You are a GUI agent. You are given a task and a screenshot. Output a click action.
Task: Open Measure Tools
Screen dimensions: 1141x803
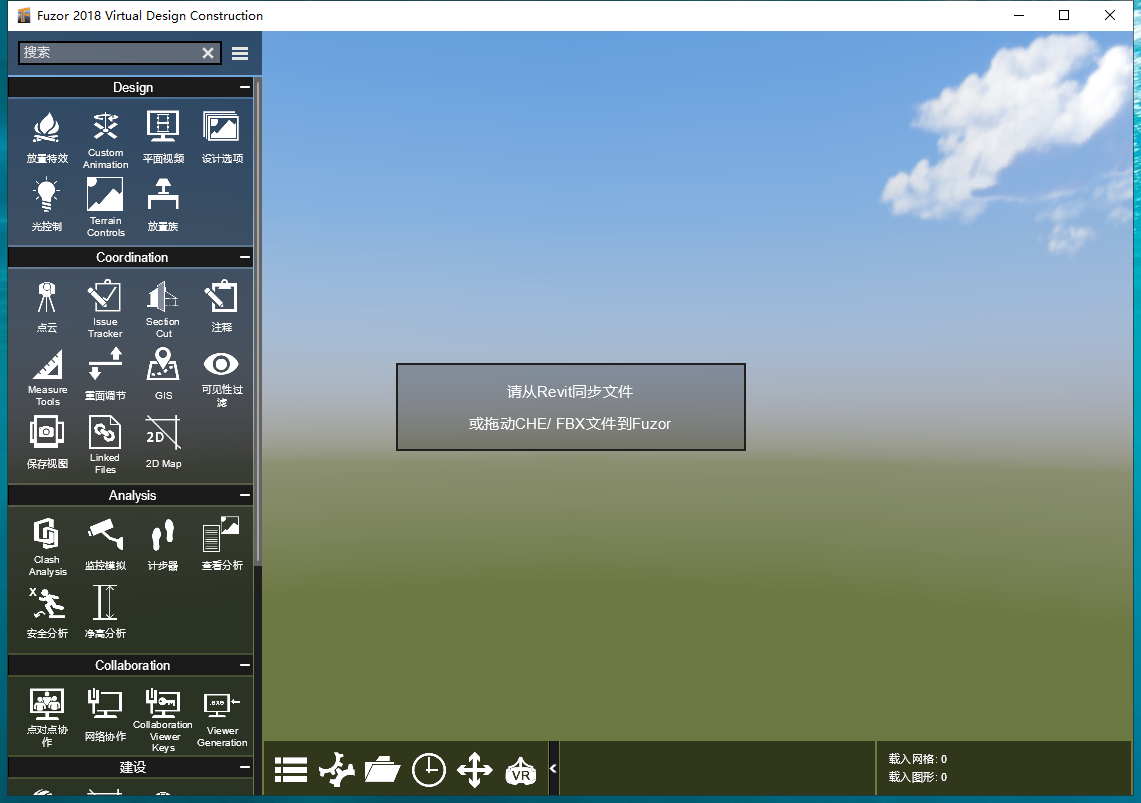47,377
